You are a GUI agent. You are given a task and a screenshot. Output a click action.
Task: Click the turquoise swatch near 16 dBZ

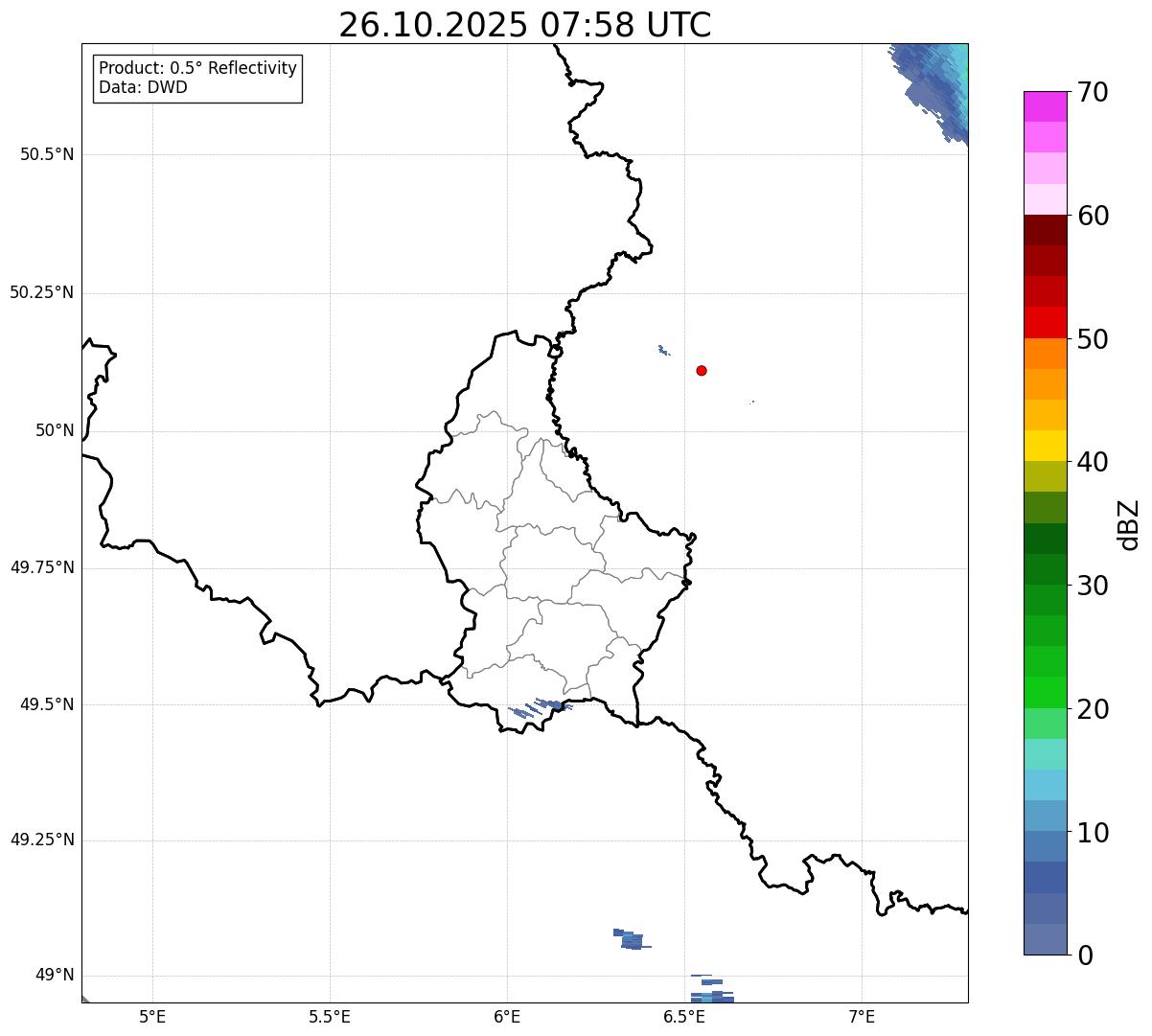tap(1046, 754)
